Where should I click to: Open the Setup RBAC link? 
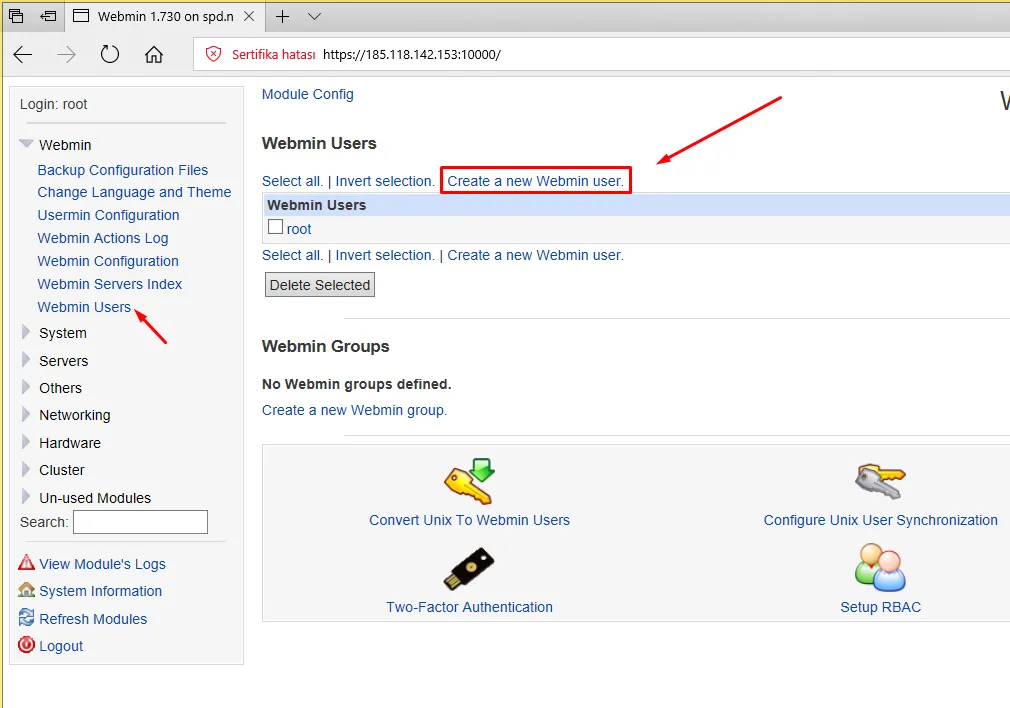pos(881,607)
